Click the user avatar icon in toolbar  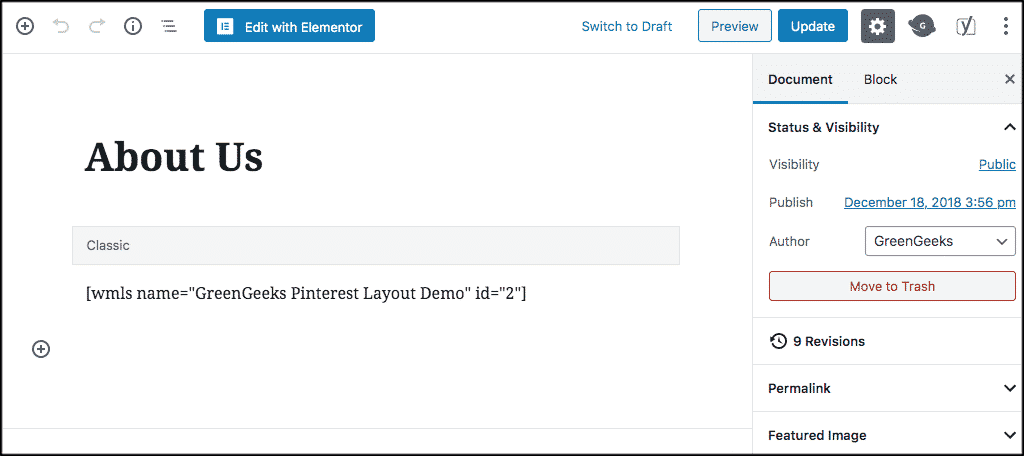tap(922, 26)
